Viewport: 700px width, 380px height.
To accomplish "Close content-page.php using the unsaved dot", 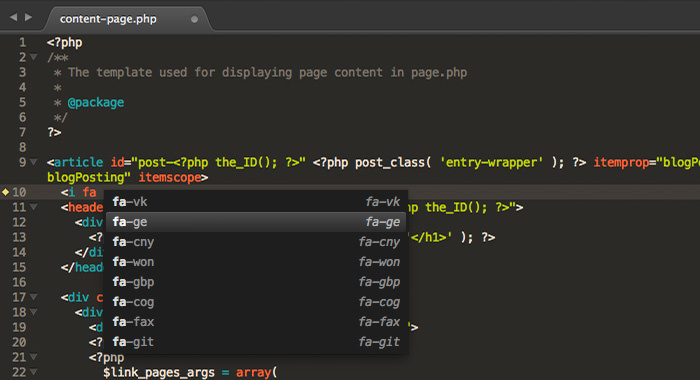I will pyautogui.click(x=194, y=19).
